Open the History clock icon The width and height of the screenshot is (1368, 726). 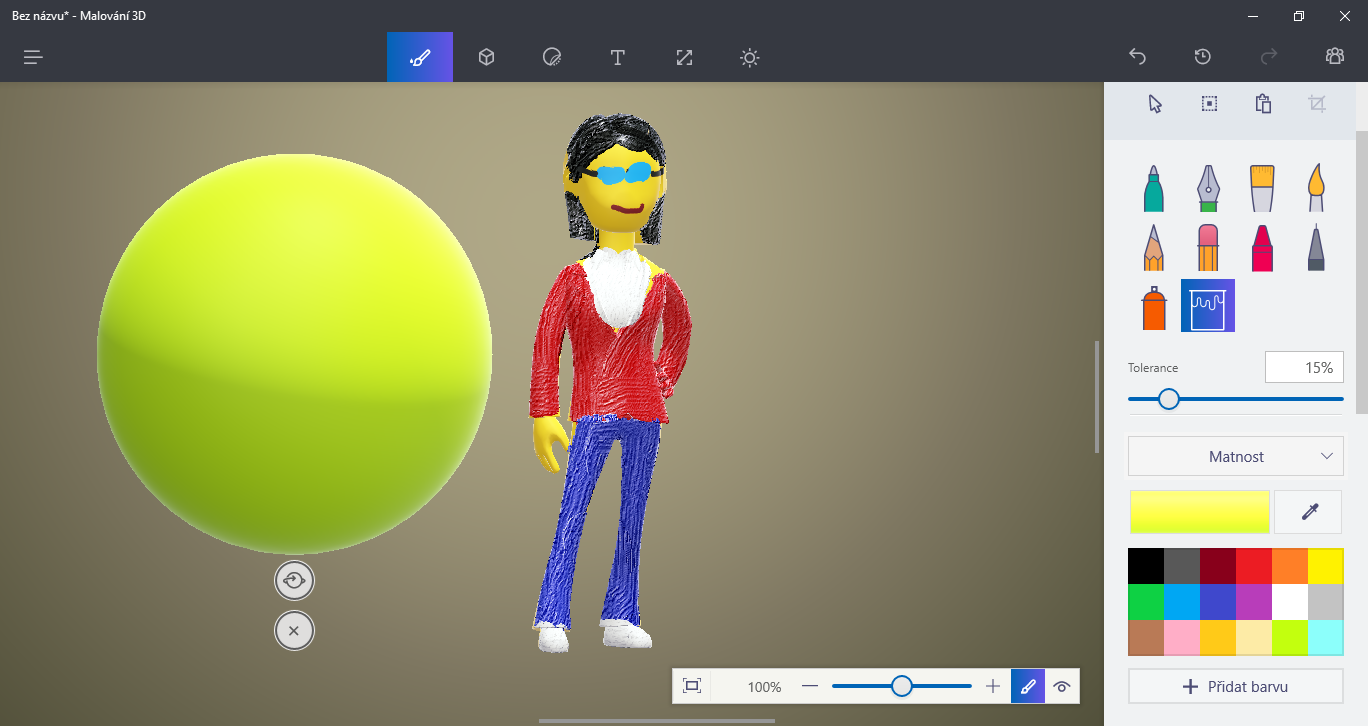[1203, 57]
